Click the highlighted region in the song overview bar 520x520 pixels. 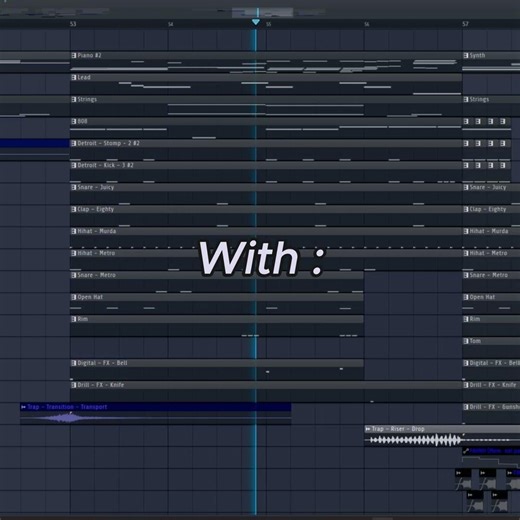[x=262, y=13]
